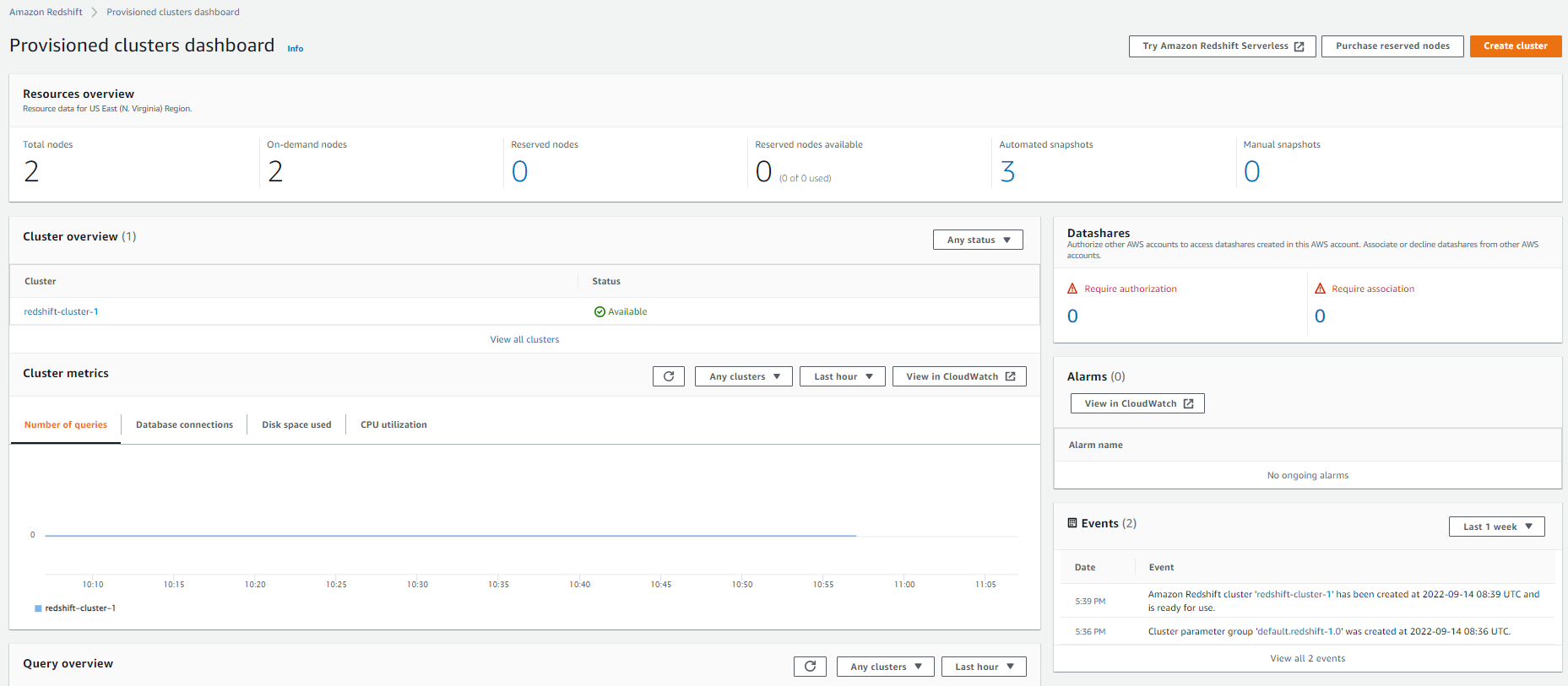Open the Last 1 week events dropdown
Screen dimensions: 1568x686
point(1497,527)
